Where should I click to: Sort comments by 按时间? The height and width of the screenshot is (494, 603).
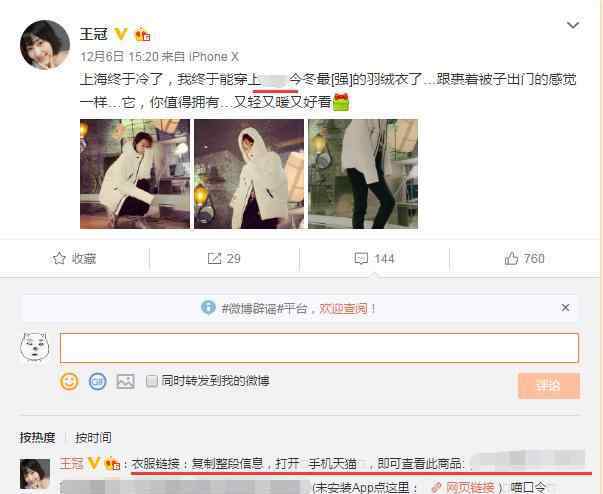(93, 437)
